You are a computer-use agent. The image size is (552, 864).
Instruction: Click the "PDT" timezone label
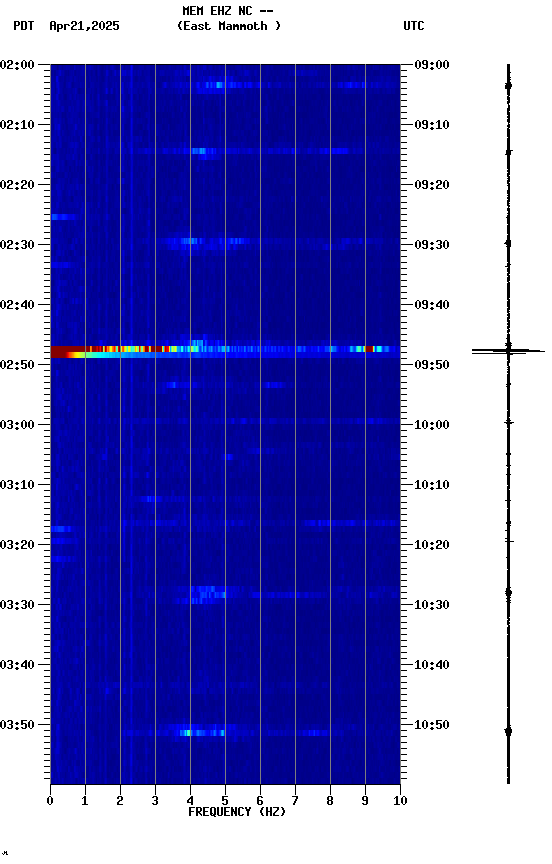coord(24,26)
